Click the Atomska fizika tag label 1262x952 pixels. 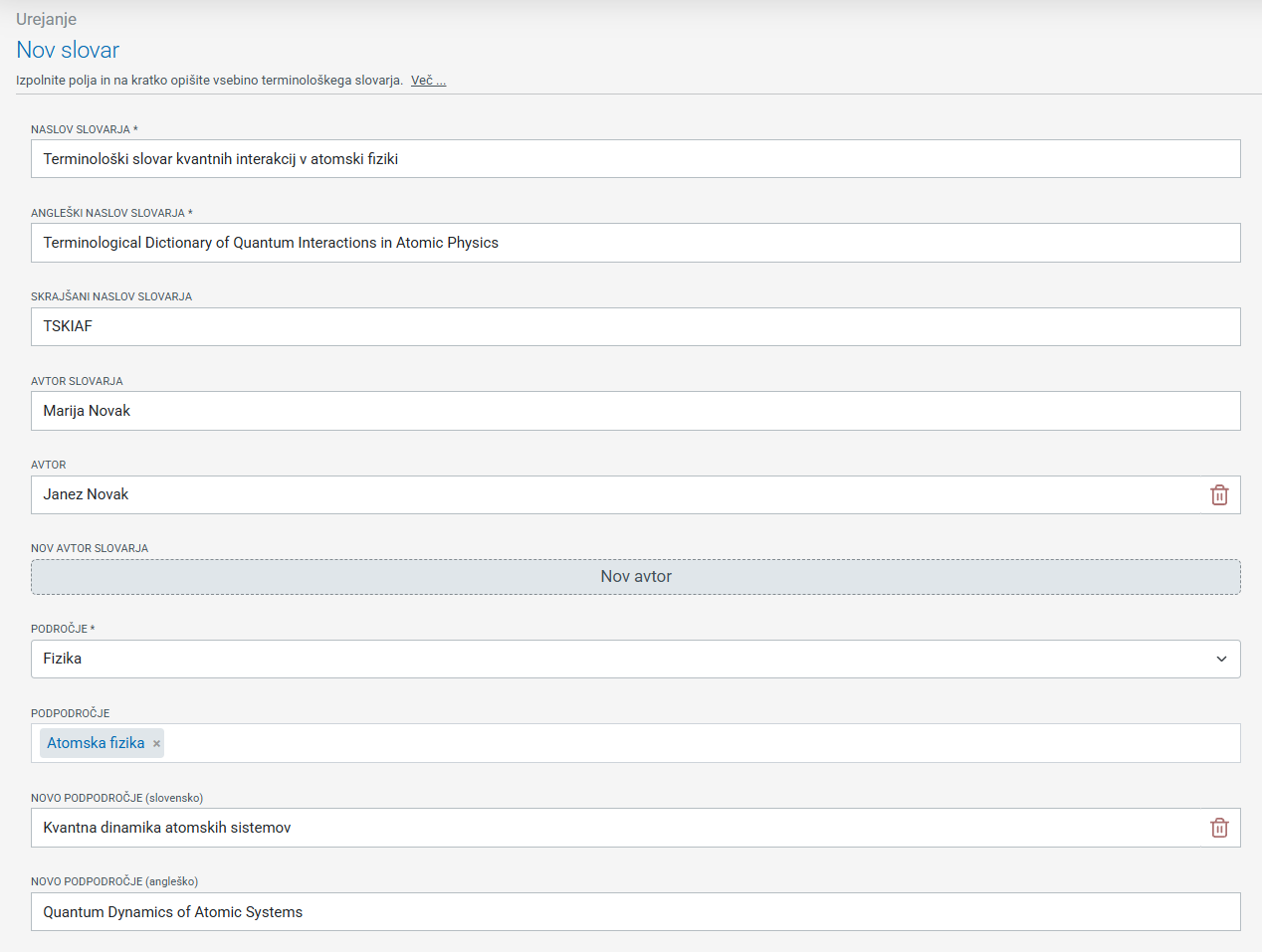tap(96, 743)
